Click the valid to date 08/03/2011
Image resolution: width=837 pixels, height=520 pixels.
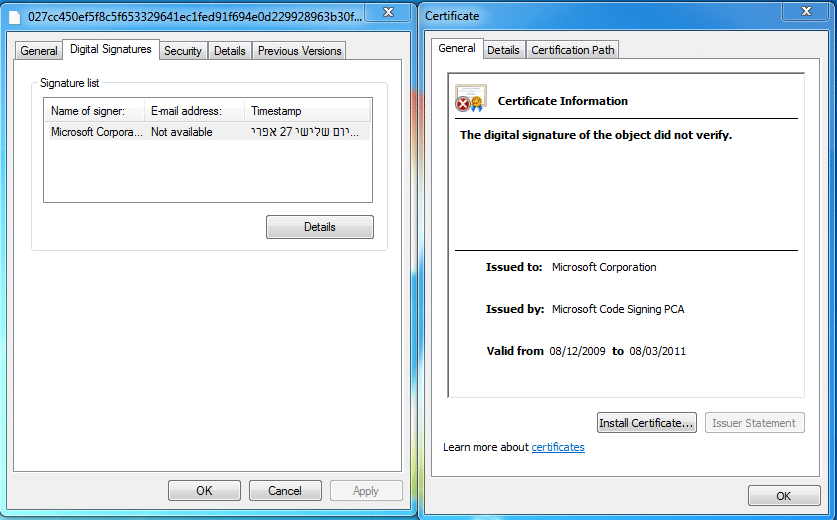pos(658,351)
